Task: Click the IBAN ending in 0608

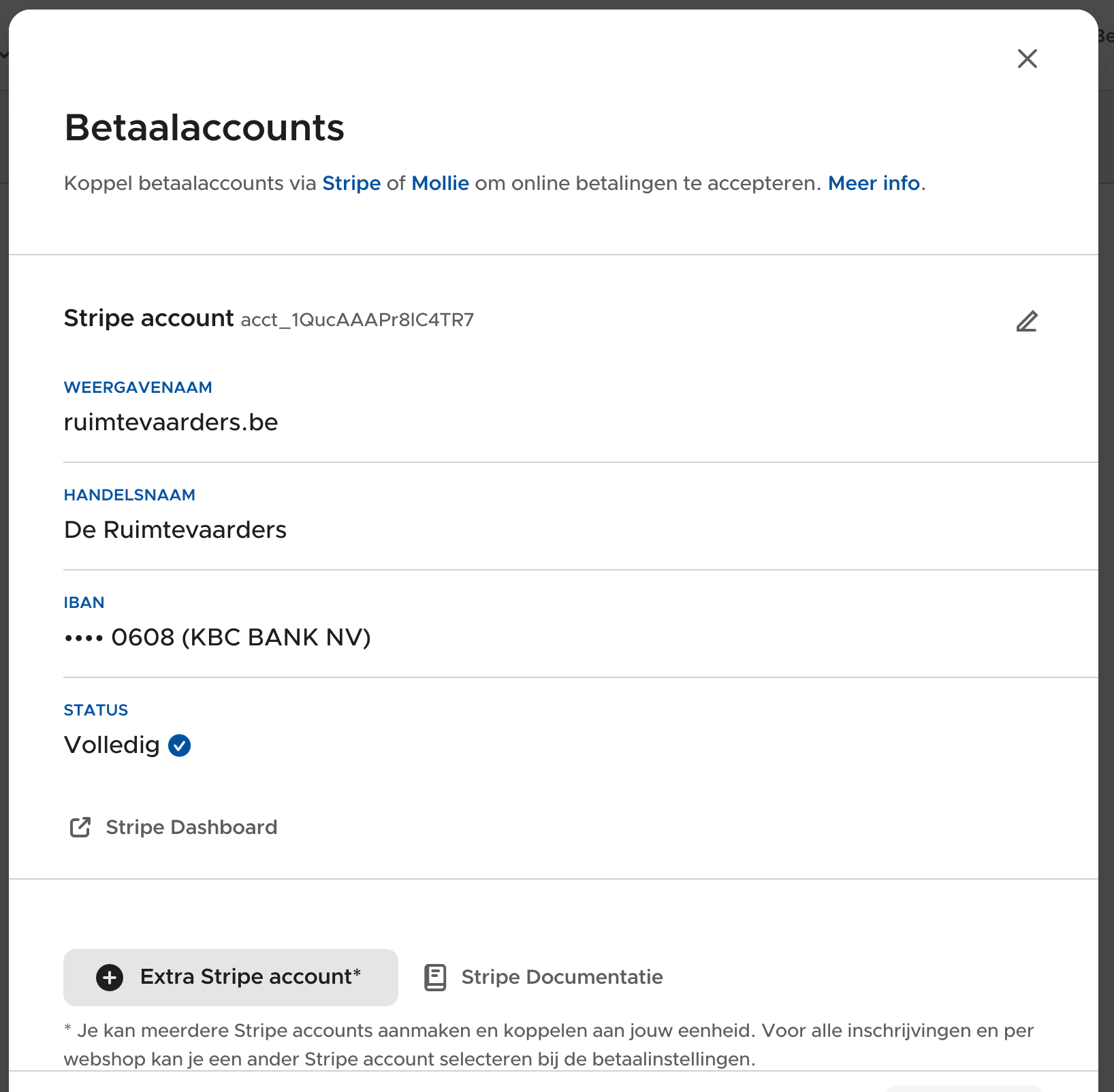Action: tap(217, 637)
